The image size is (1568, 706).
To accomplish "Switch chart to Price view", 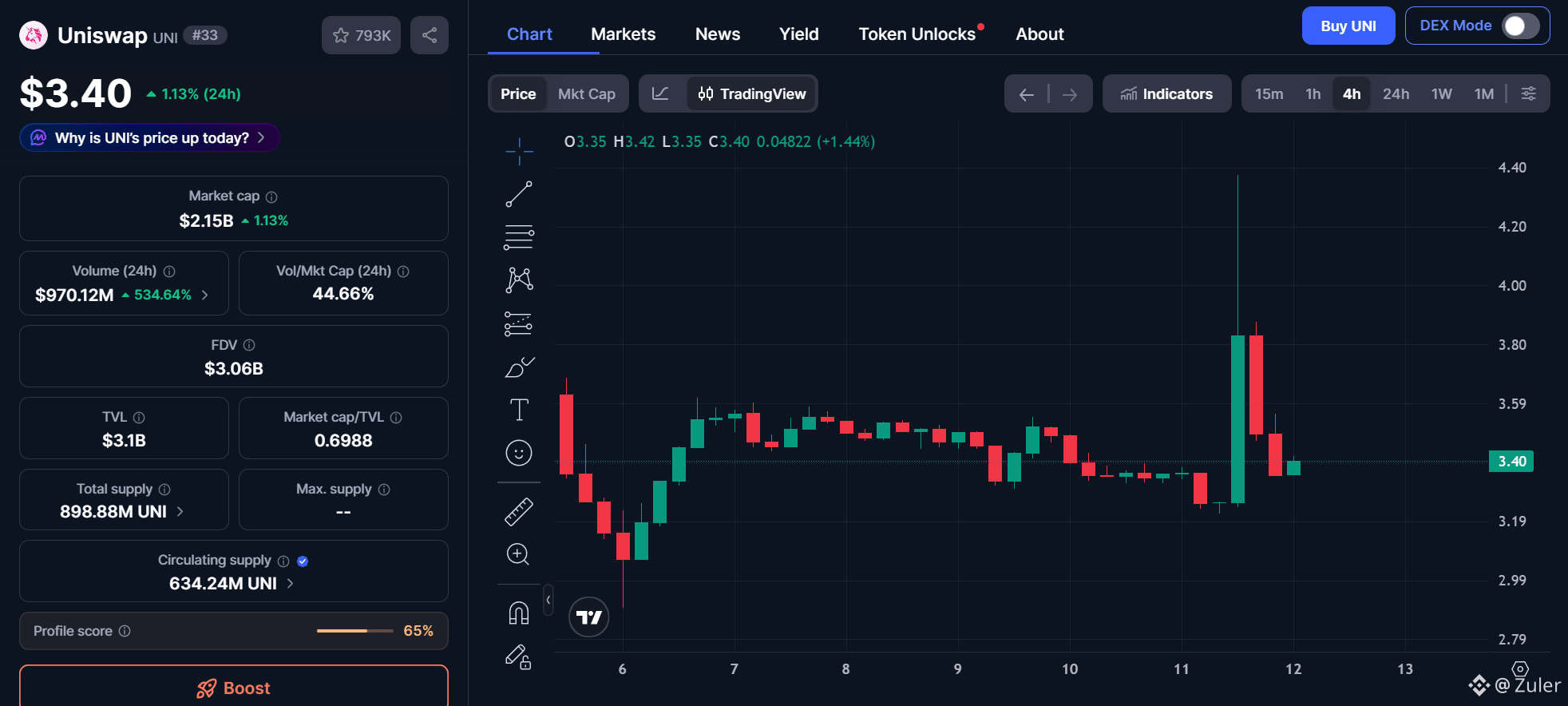I will tap(518, 93).
